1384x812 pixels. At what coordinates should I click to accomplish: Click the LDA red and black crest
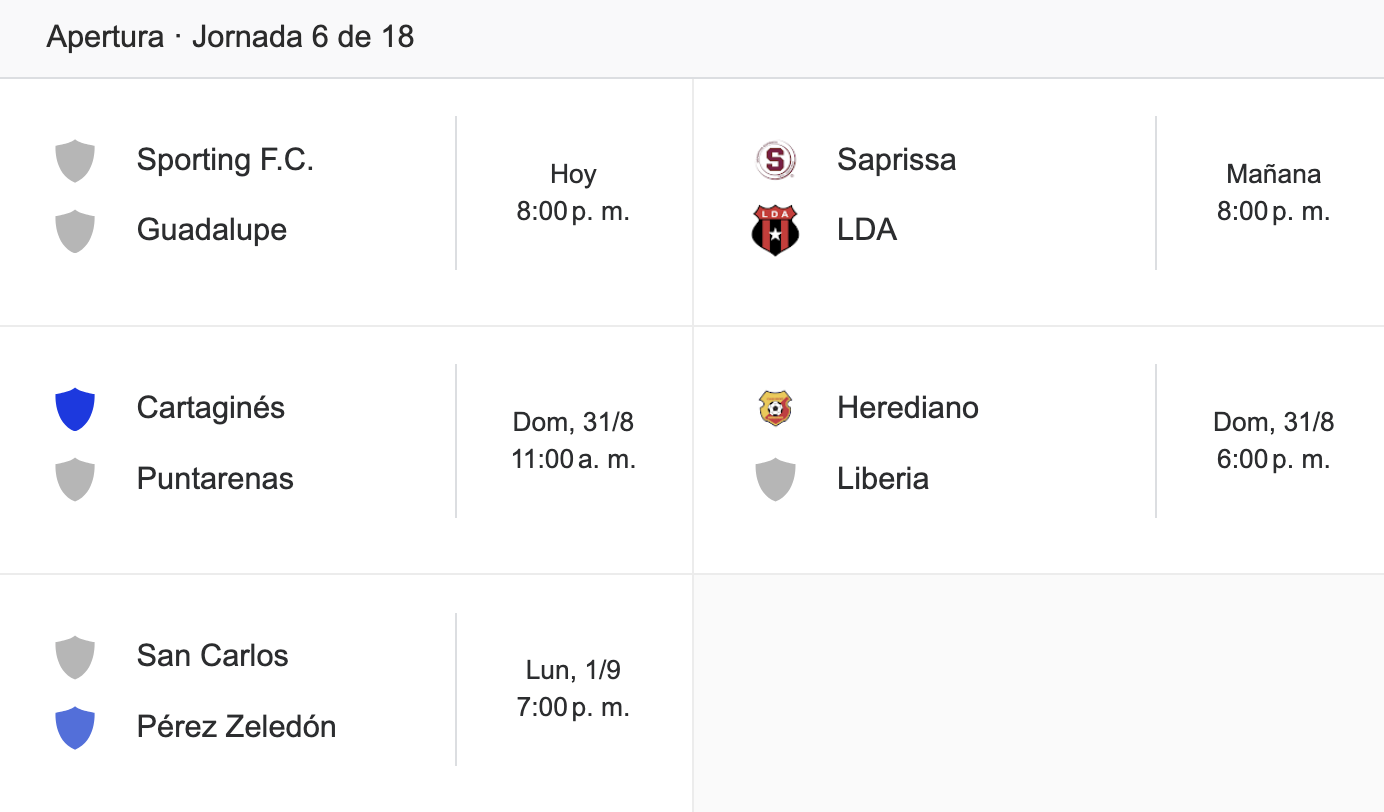(775, 231)
